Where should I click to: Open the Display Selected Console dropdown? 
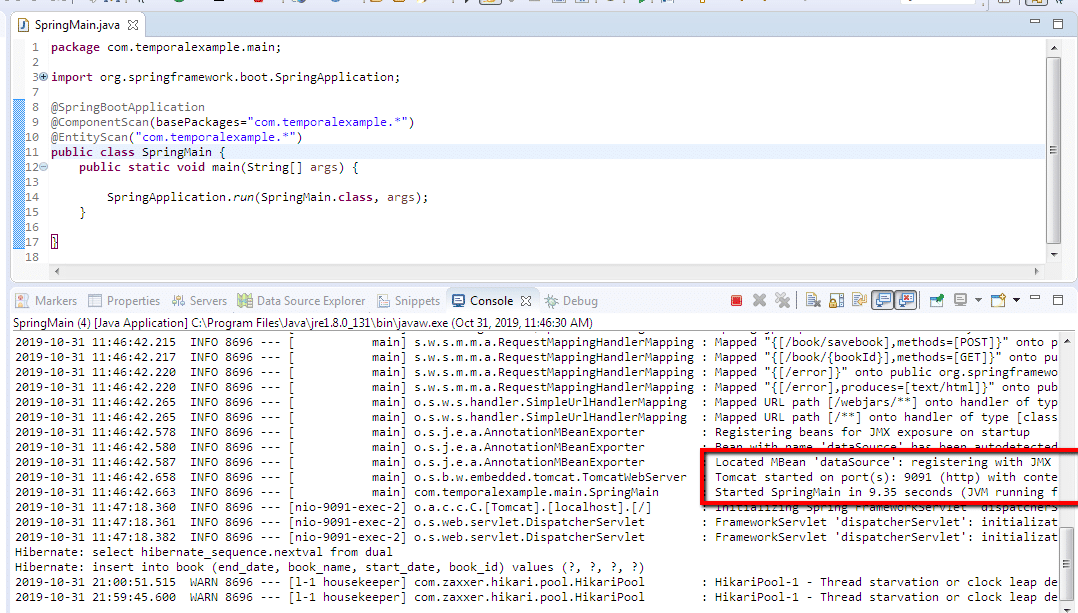coord(977,300)
